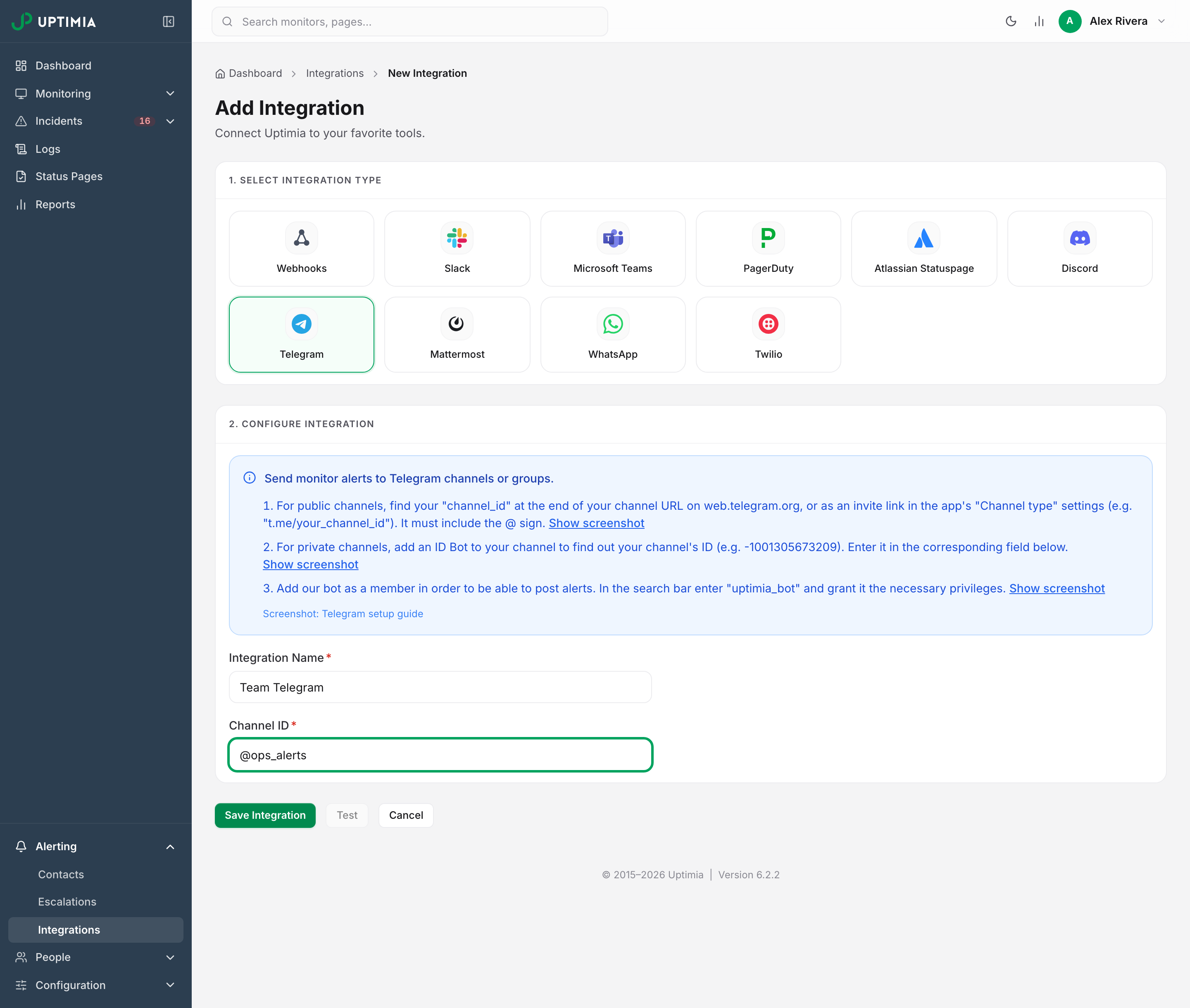Open the user account dropdown arrow

coord(1161,21)
